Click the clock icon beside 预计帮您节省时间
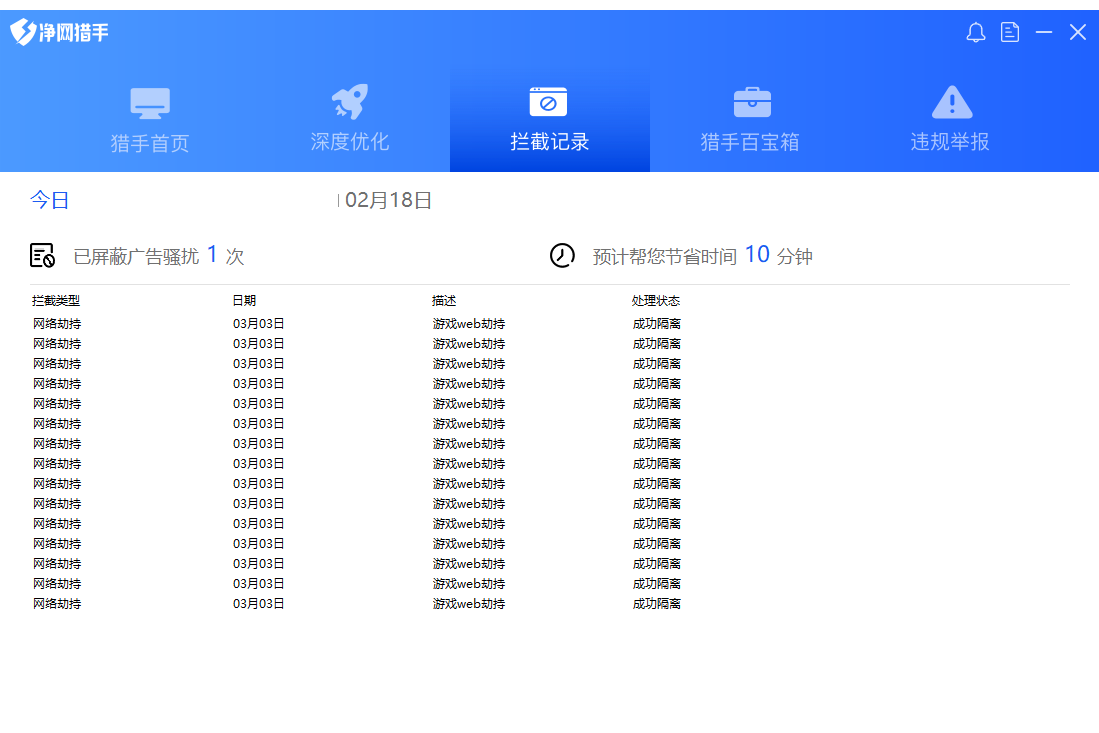This screenshot has width=1099, height=733. pyautogui.click(x=563, y=255)
